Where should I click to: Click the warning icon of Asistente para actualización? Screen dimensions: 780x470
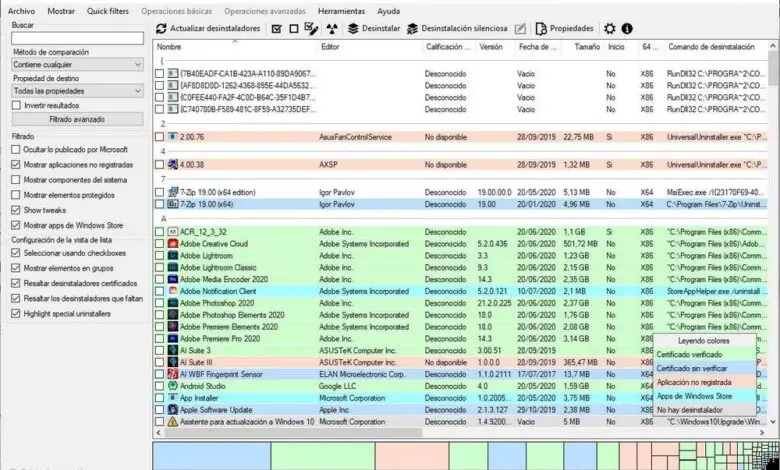[173, 422]
